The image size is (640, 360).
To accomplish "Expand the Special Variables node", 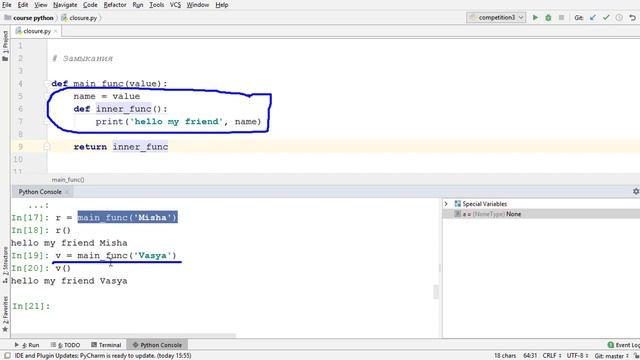I will coord(447,204).
